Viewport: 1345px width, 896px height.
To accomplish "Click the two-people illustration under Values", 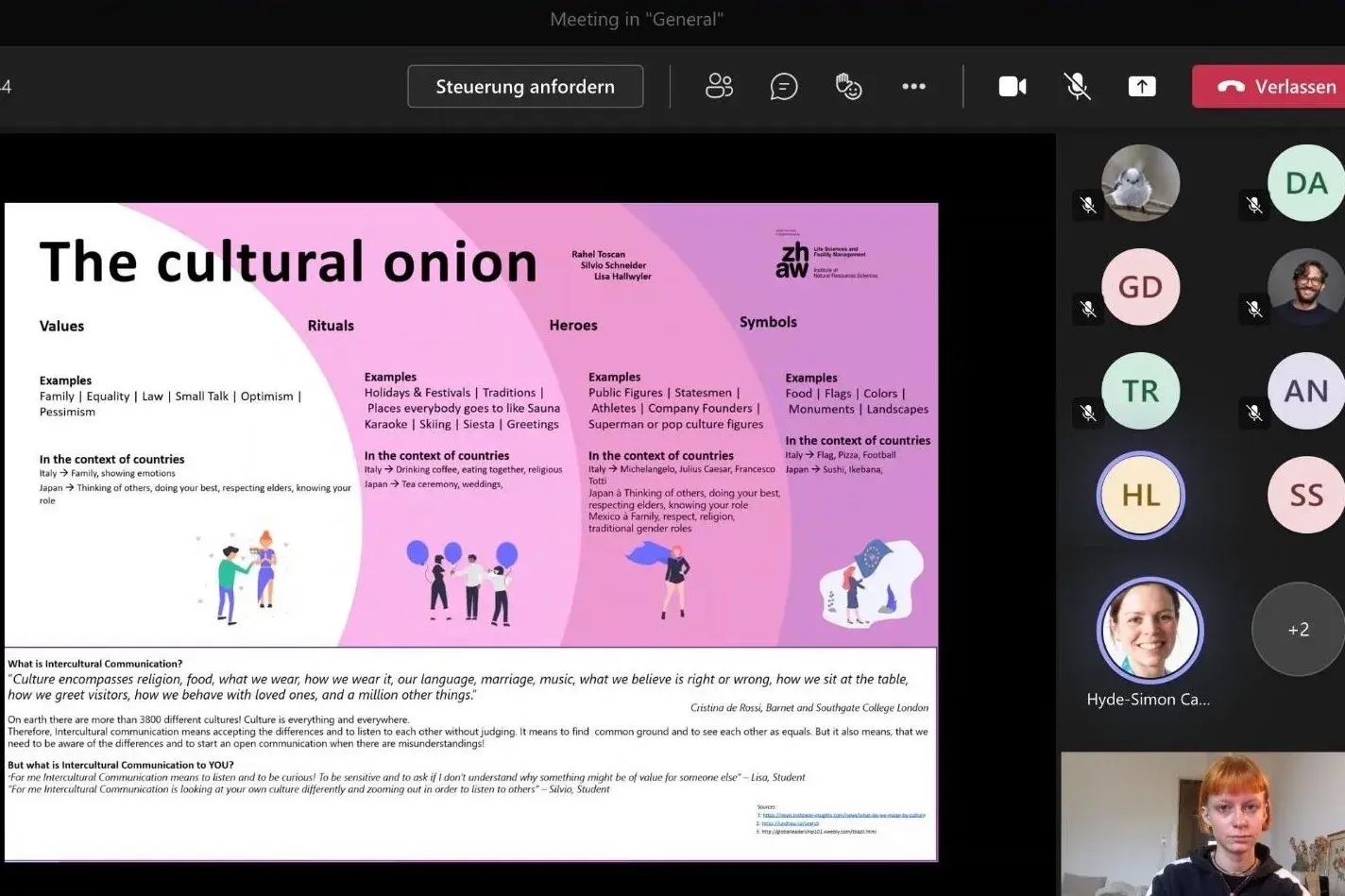I will (244, 577).
